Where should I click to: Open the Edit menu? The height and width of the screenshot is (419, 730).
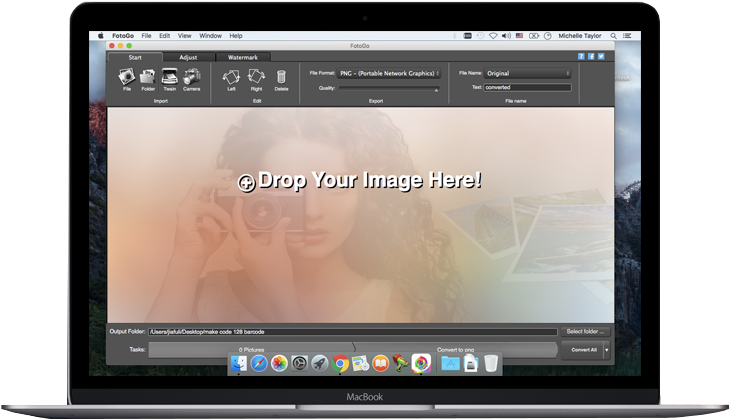(164, 36)
